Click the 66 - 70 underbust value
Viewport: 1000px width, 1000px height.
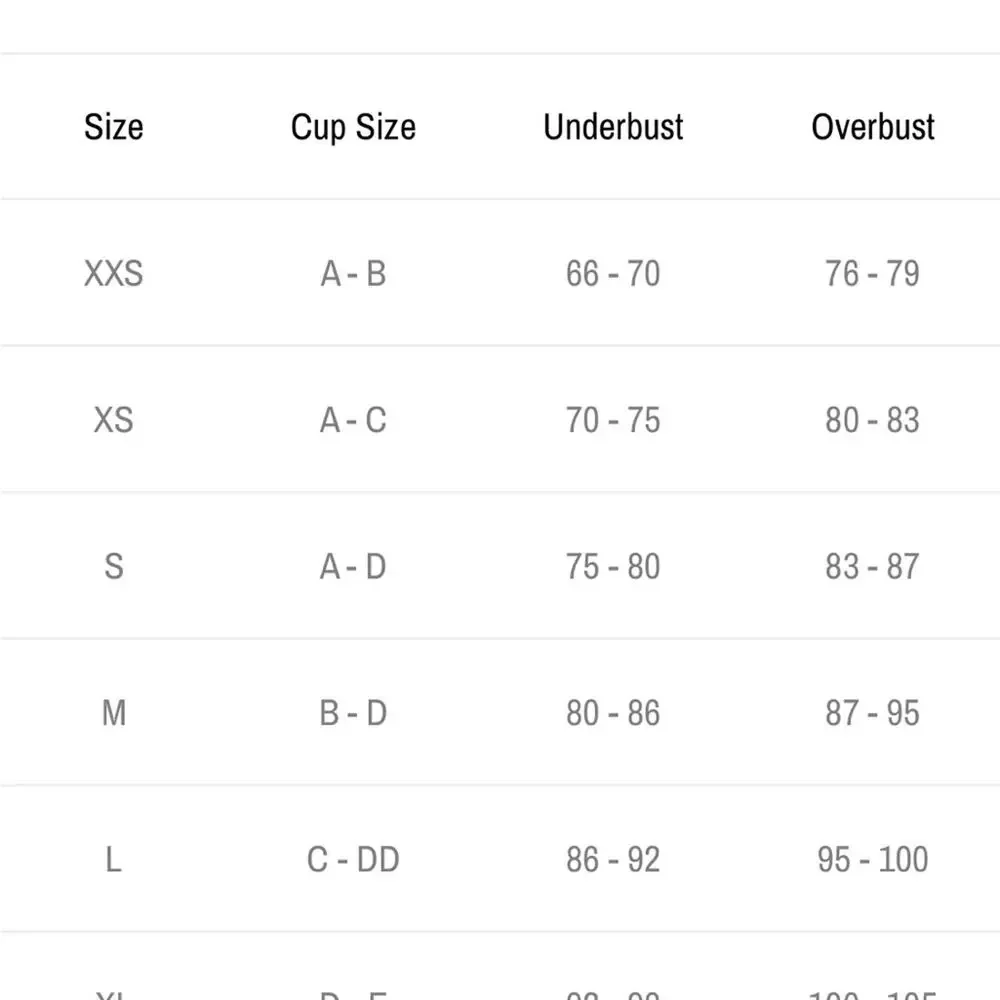pyautogui.click(x=613, y=274)
